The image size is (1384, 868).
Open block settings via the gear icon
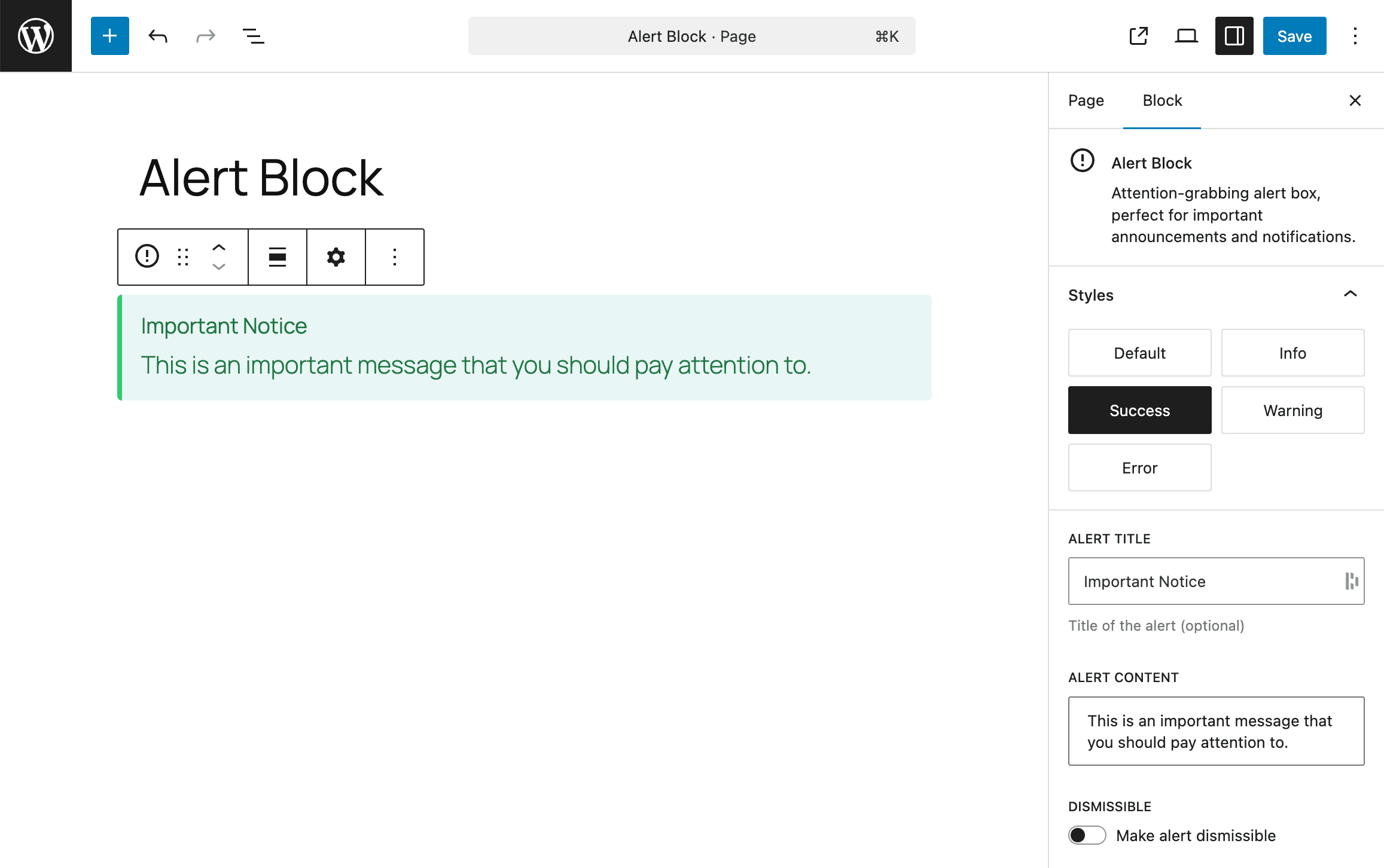tap(336, 256)
